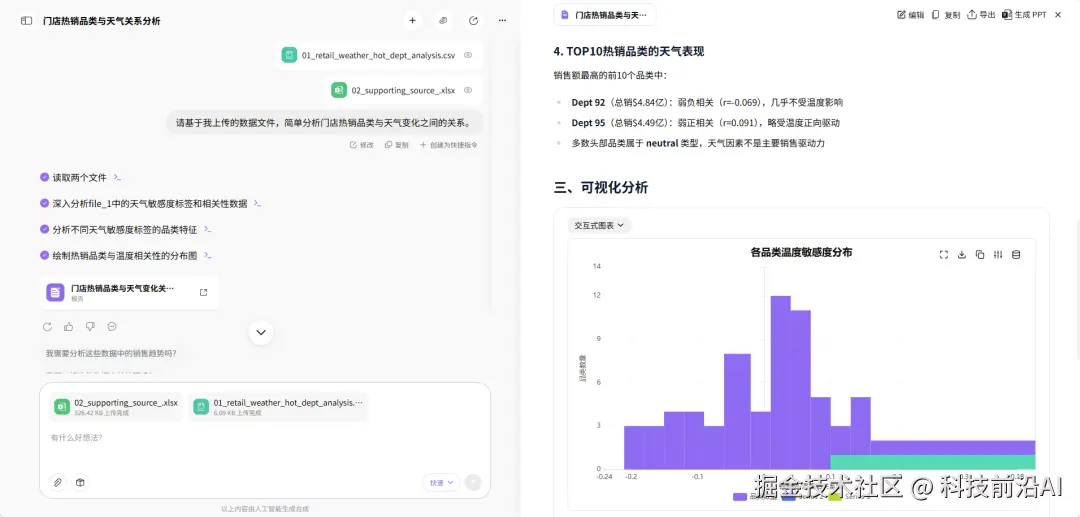Click the Dept 95 bullet text
Viewport: 1080px width, 517px height.
point(705,123)
